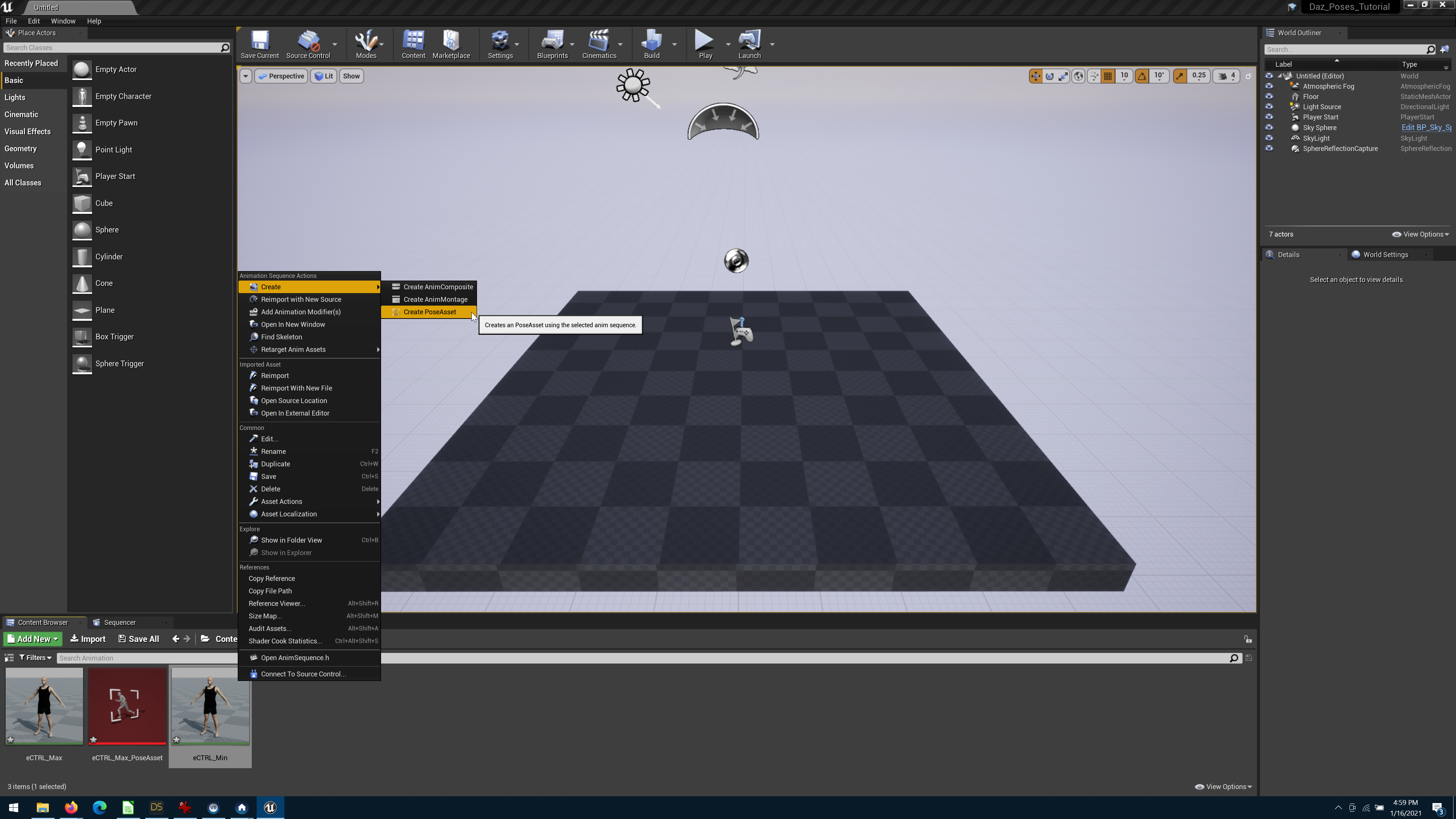Open the grid snap value dropdown 10
This screenshot has height=819, width=1456.
coord(1123,76)
